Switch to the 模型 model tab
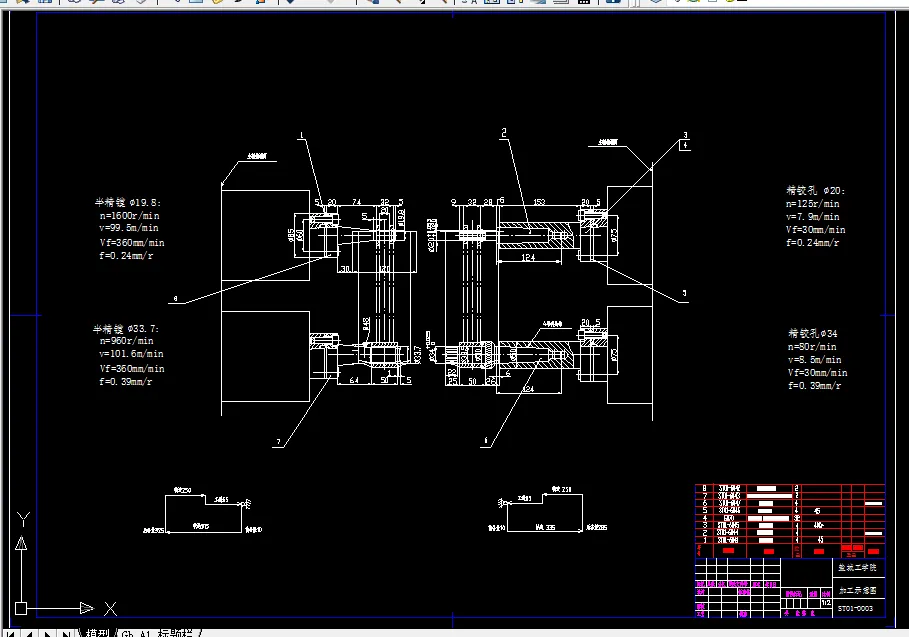Screen dimensions: 909x637 [97, 633]
